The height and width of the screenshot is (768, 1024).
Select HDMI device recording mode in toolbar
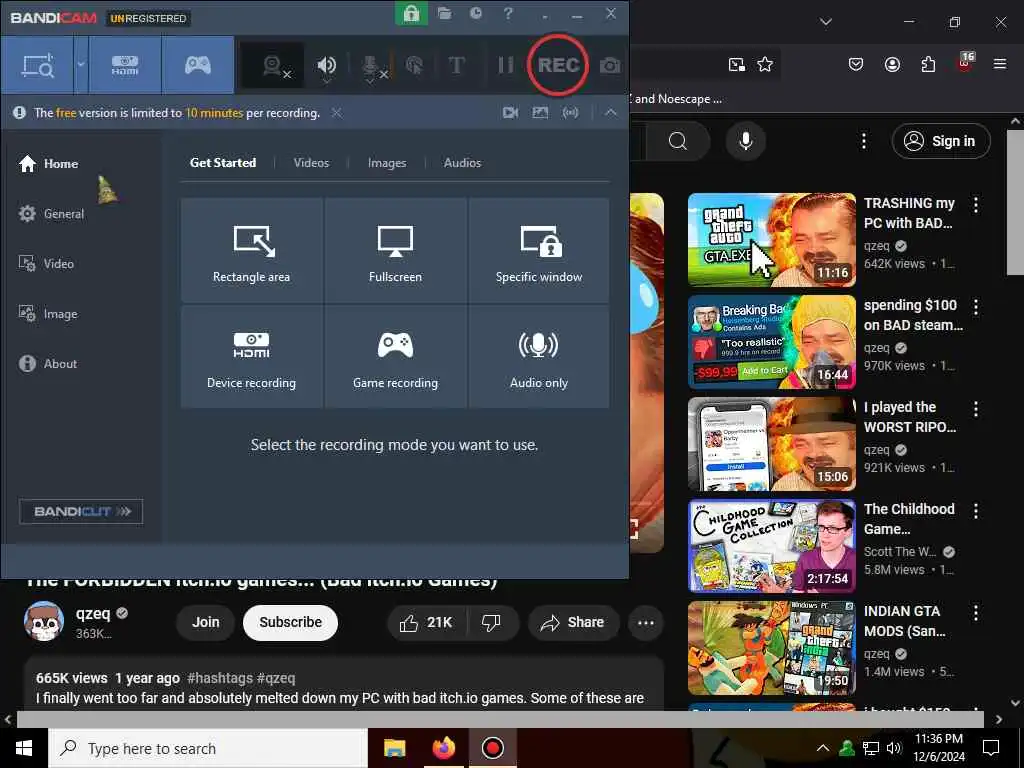(125, 65)
